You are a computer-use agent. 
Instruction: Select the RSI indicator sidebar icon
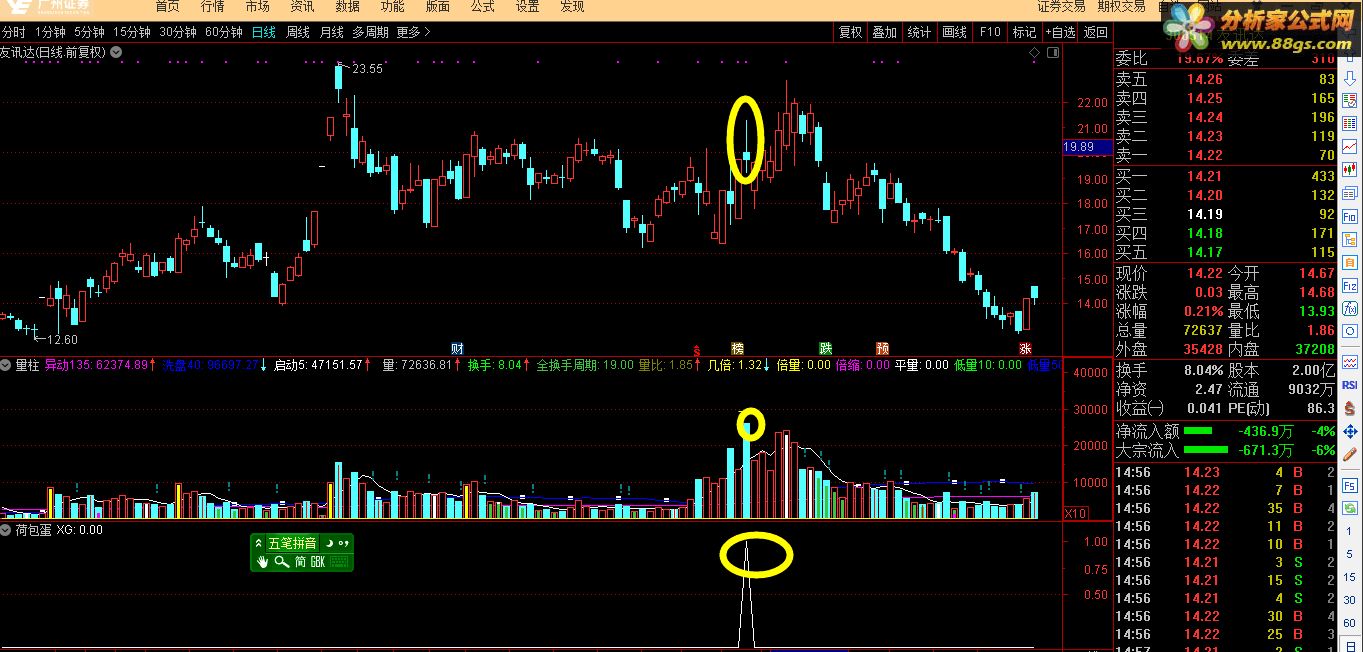[x=1349, y=385]
